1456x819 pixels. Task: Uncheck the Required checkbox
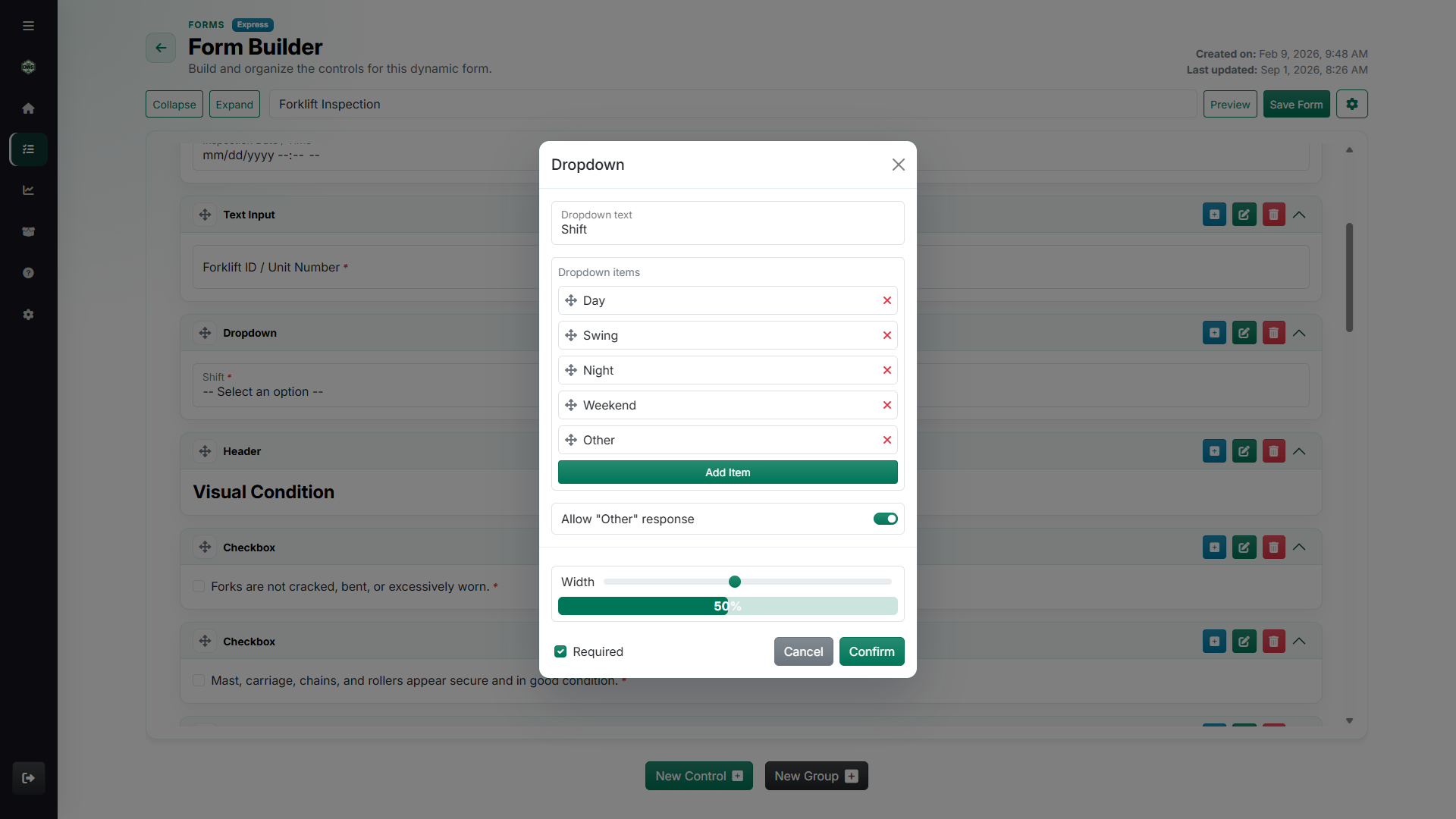[x=560, y=651]
